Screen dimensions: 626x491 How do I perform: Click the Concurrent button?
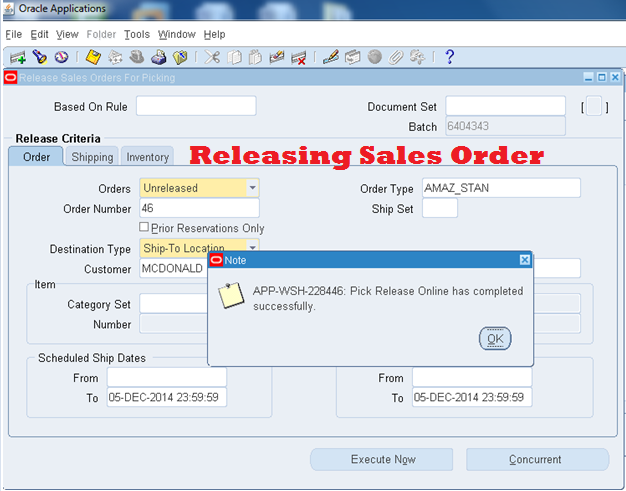pyautogui.click(x=537, y=459)
